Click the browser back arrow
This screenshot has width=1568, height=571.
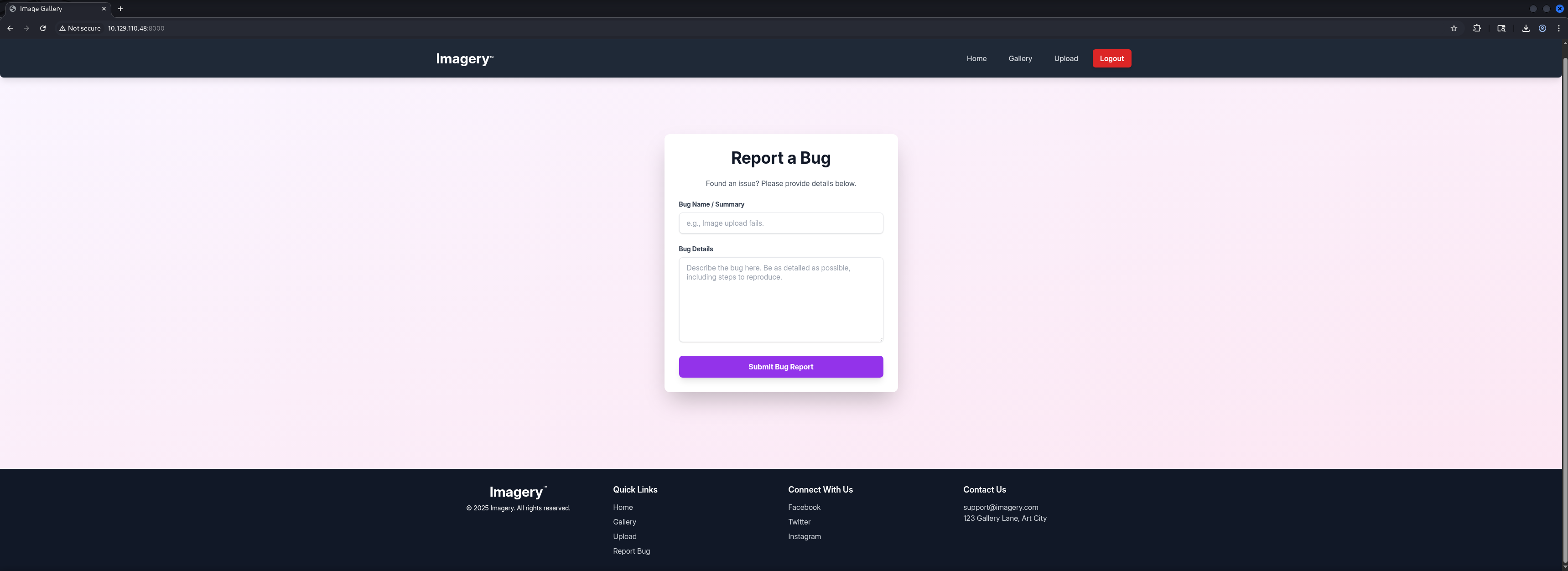[x=10, y=28]
